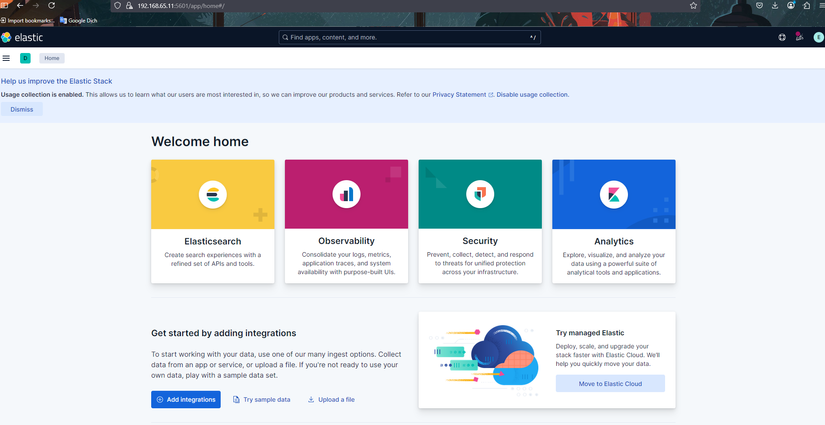
Task: Reload the page in browser
Action: coord(52,5)
